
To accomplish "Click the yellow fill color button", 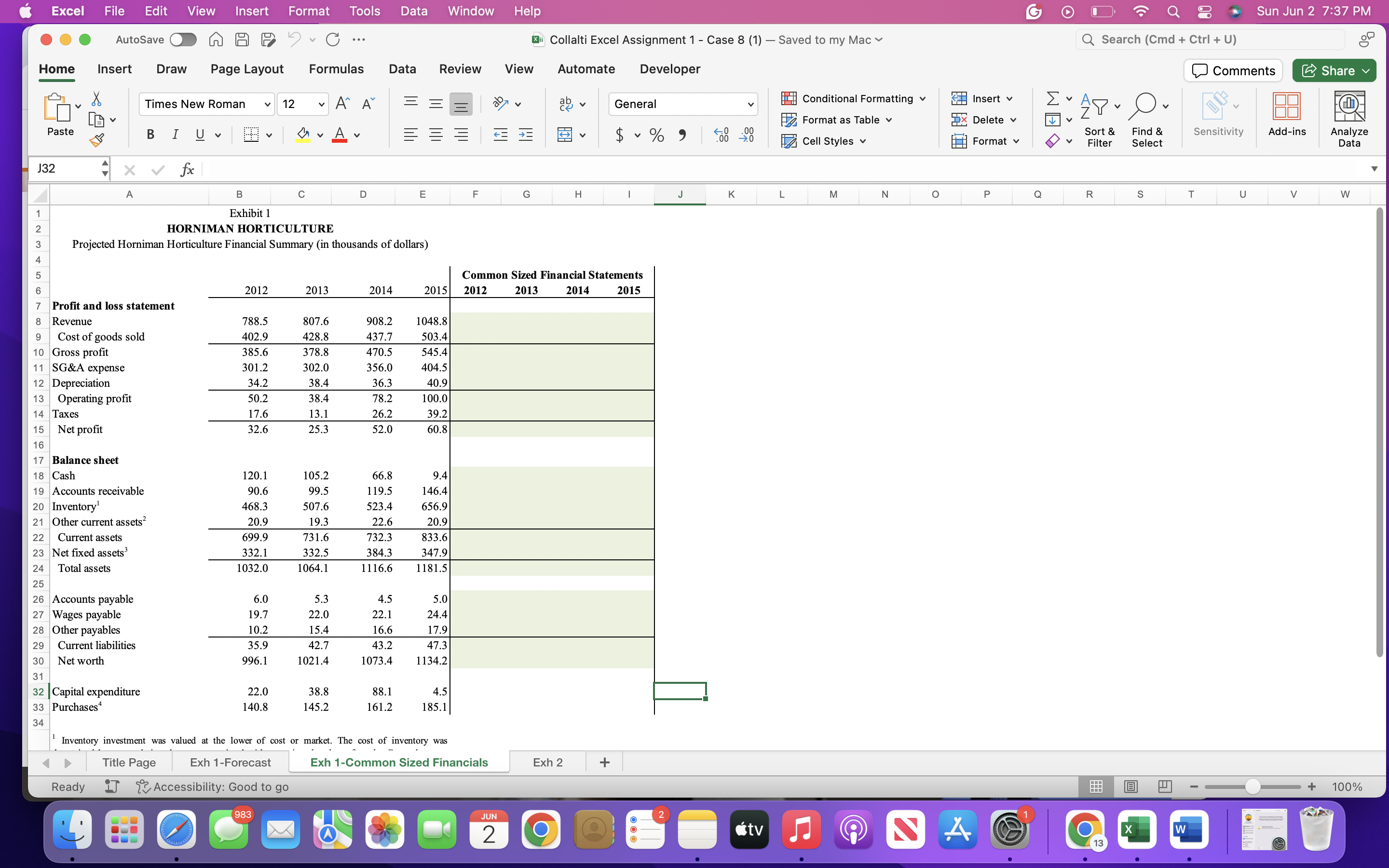I will (x=302, y=135).
